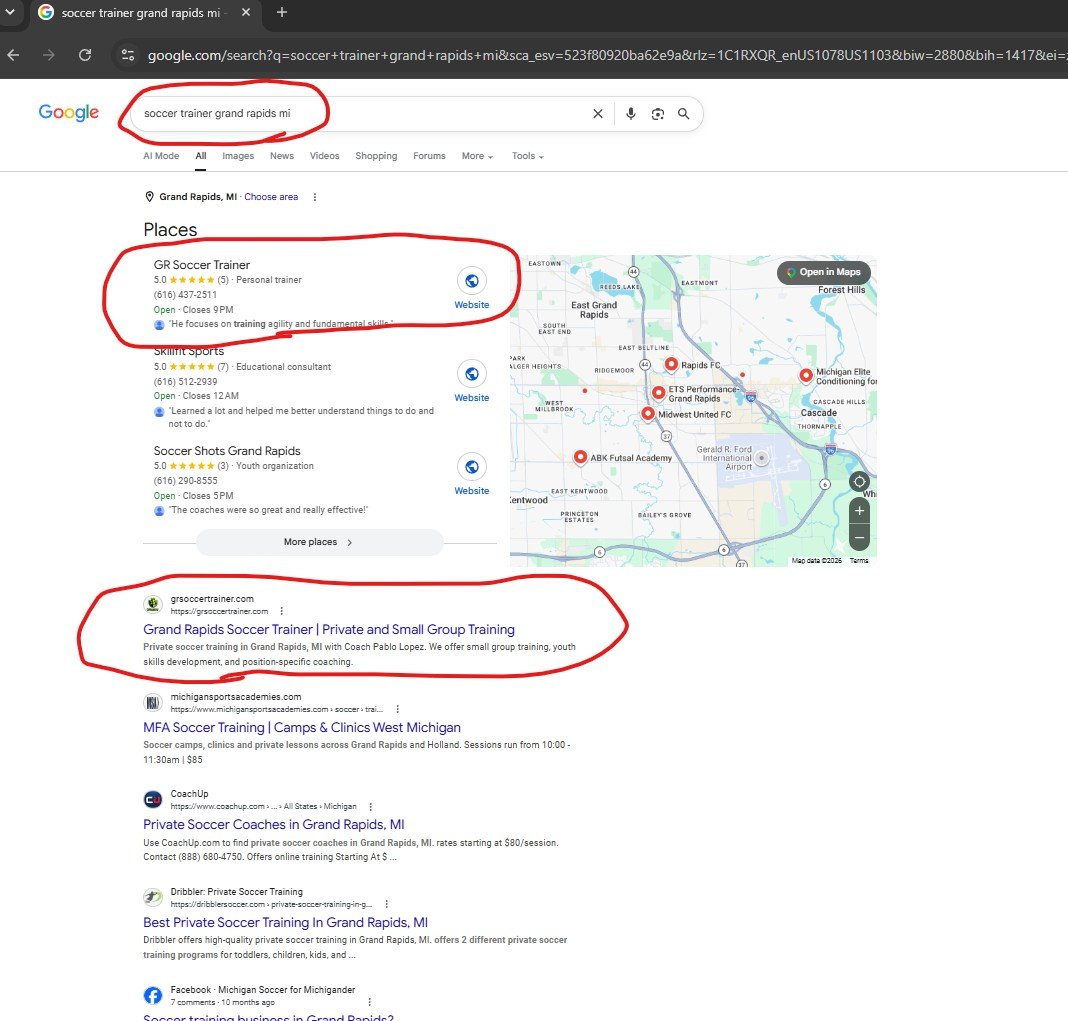The image size is (1068, 1021).
Task: Clear the search box with the X icon
Action: 597,114
